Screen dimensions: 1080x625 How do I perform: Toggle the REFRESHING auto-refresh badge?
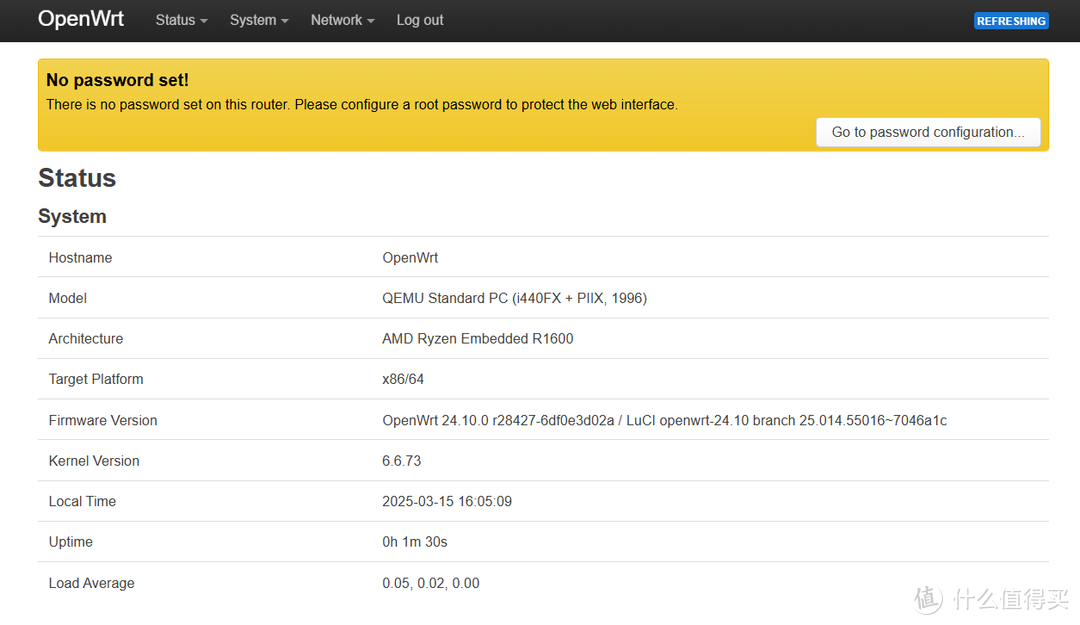tap(1011, 21)
